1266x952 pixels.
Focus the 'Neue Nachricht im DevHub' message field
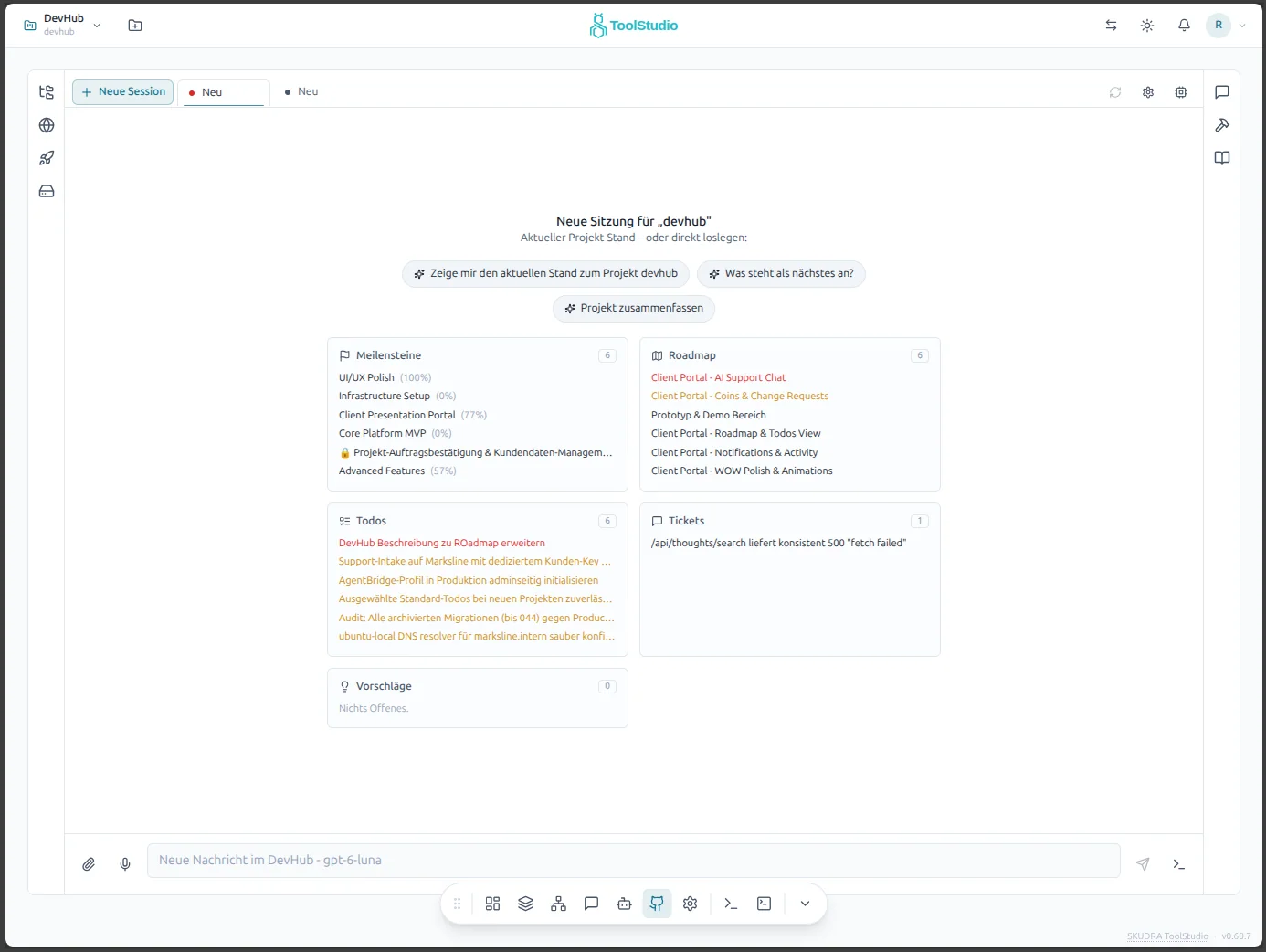click(x=634, y=861)
